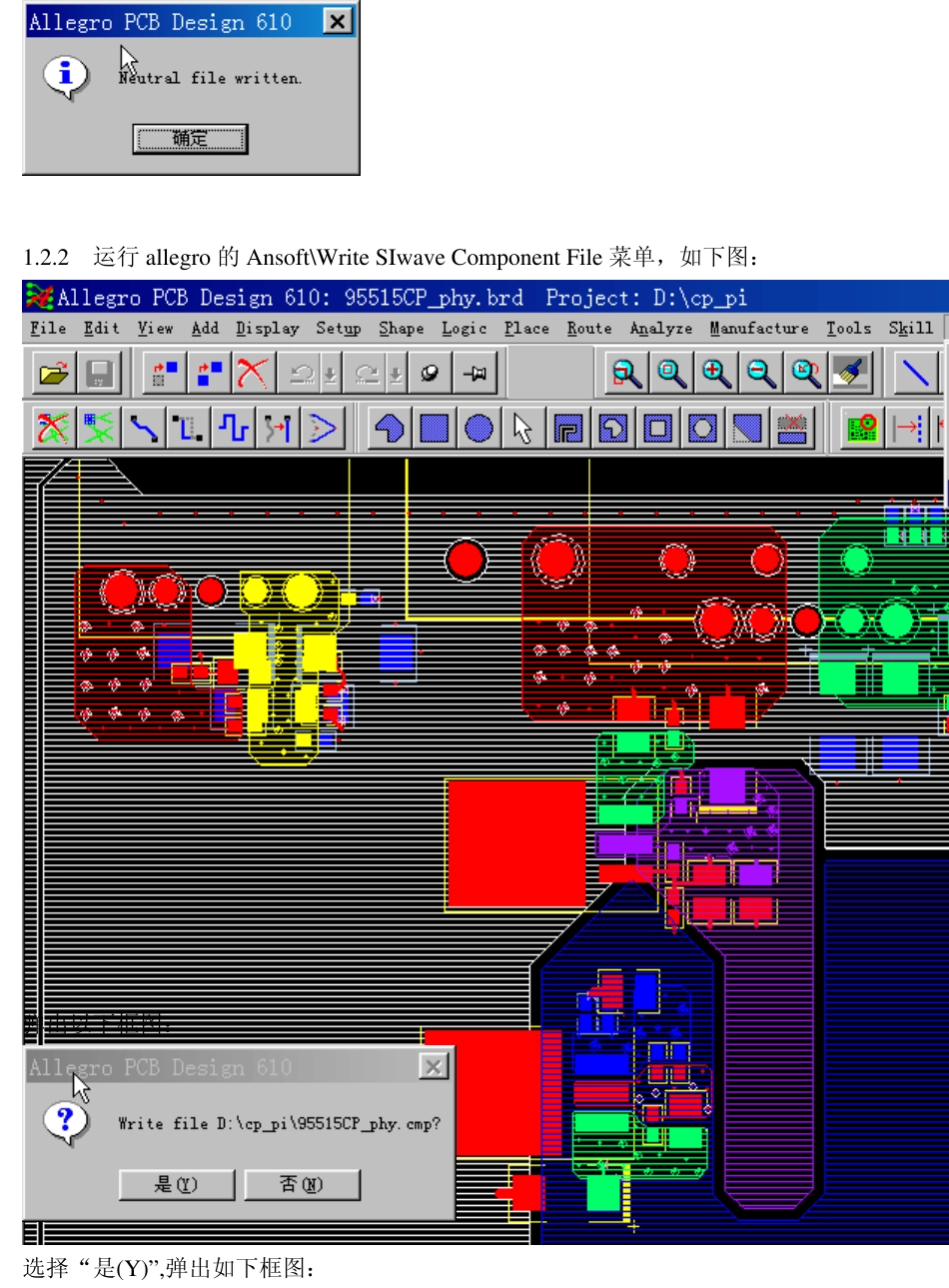Open the Tools menu
The image size is (949, 1288).
tap(849, 329)
